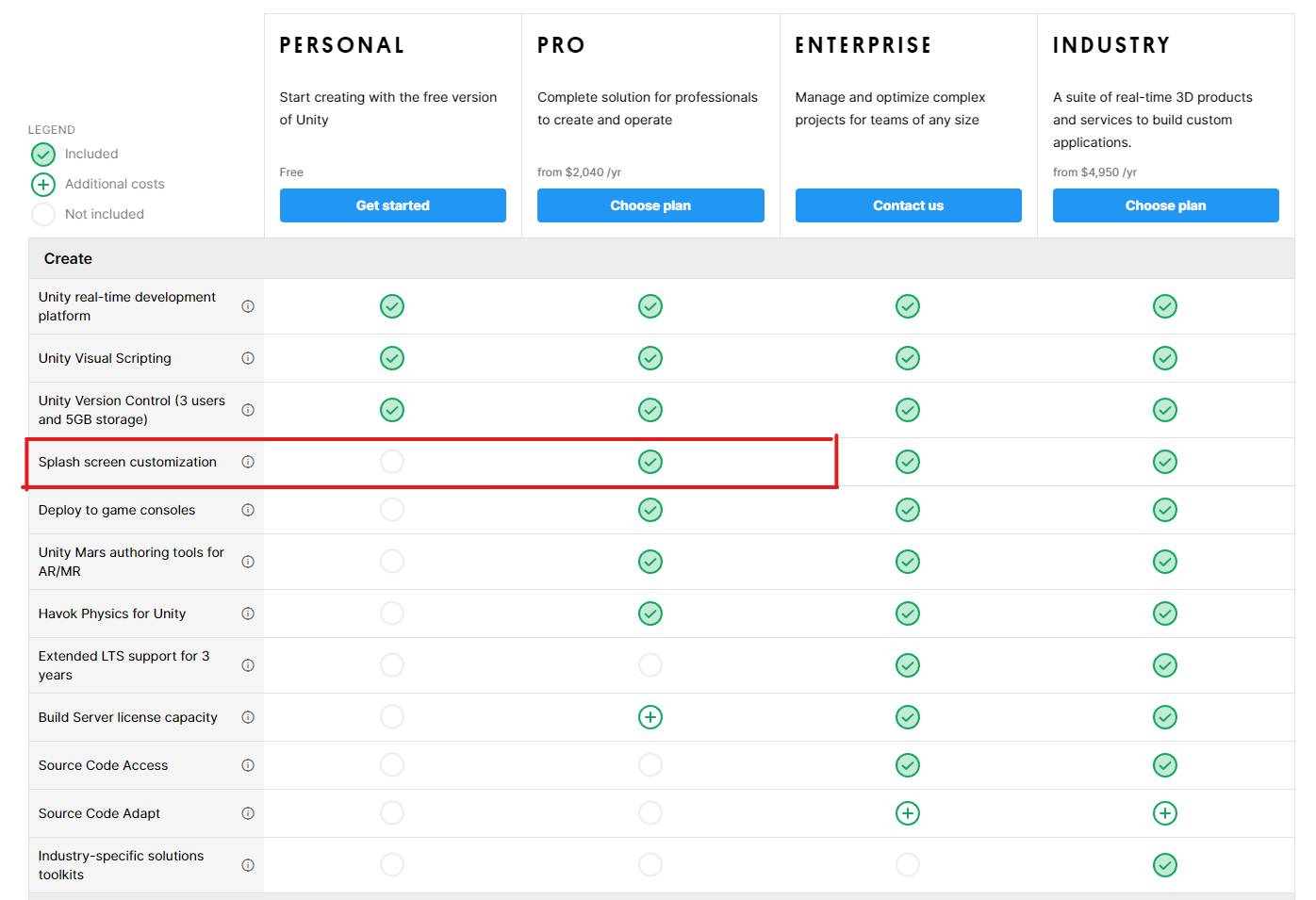Open info icon next to Havok Physics
Screen dimensions: 1316x900
(x=248, y=614)
